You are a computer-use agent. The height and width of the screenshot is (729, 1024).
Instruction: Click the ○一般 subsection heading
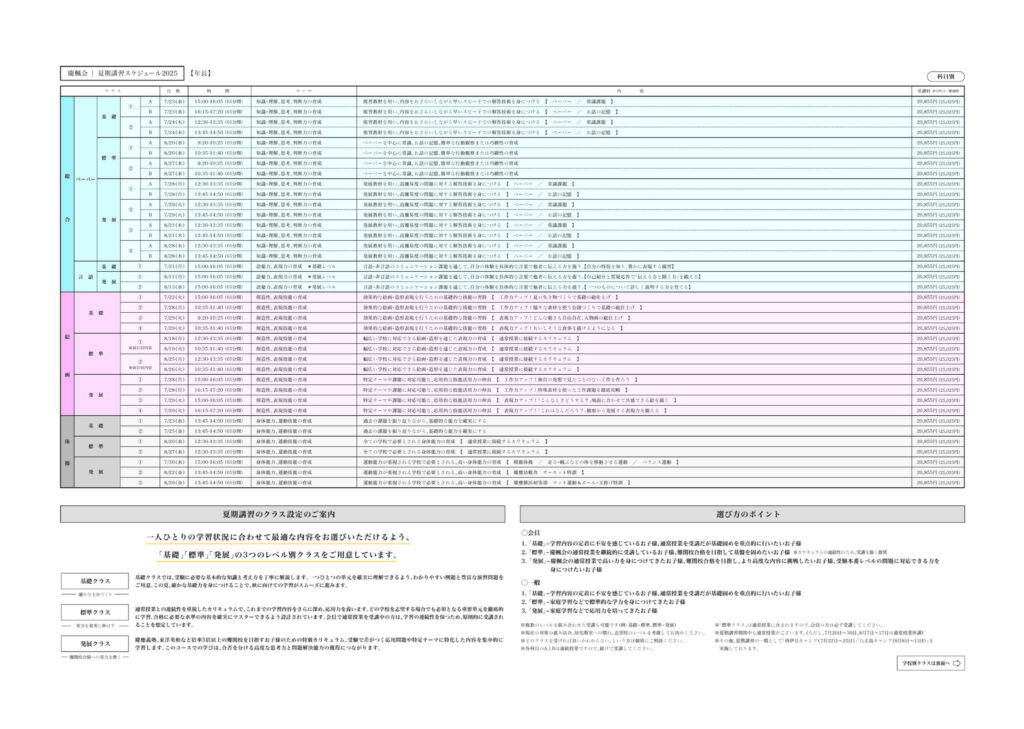(x=530, y=583)
